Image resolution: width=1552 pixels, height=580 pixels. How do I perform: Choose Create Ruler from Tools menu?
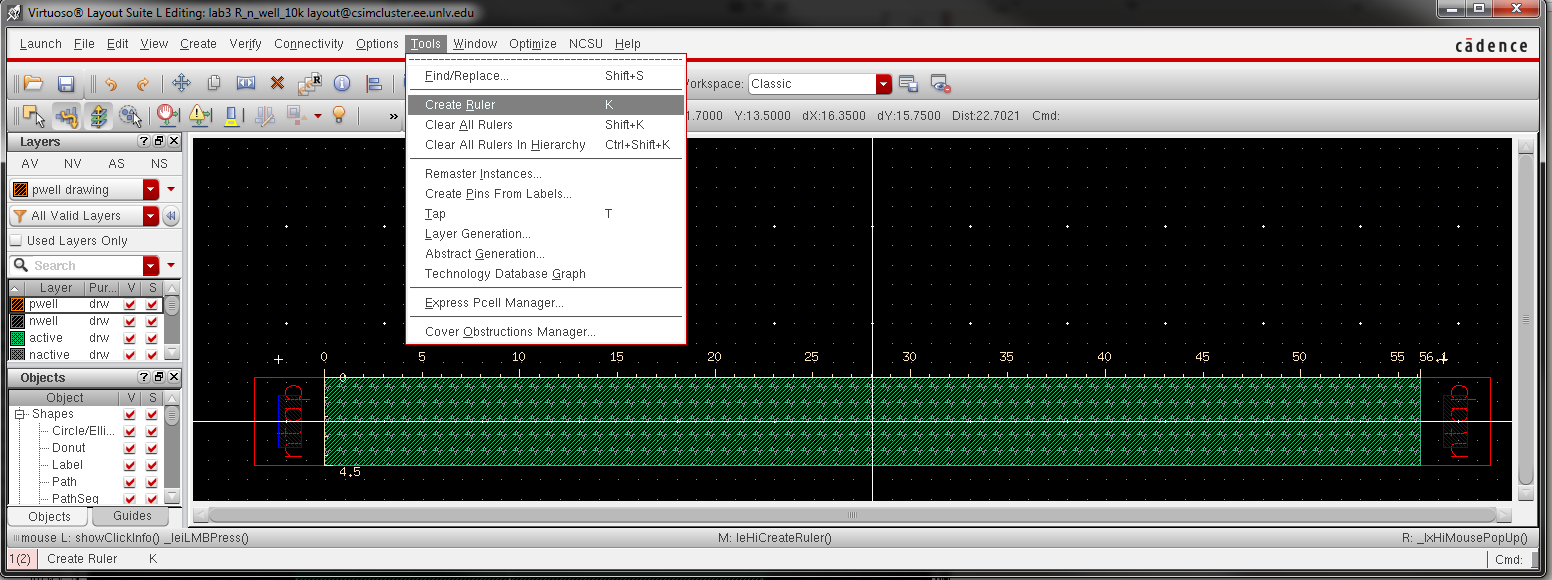coord(460,105)
